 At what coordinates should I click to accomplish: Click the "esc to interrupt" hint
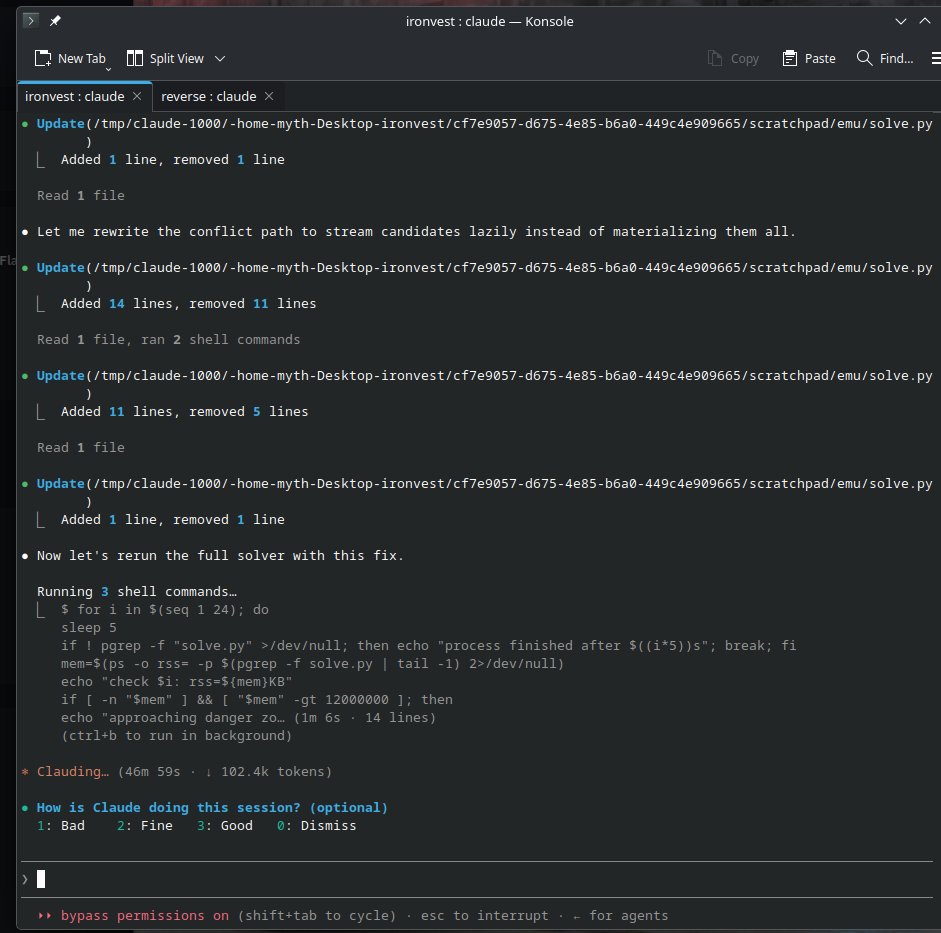(484, 916)
